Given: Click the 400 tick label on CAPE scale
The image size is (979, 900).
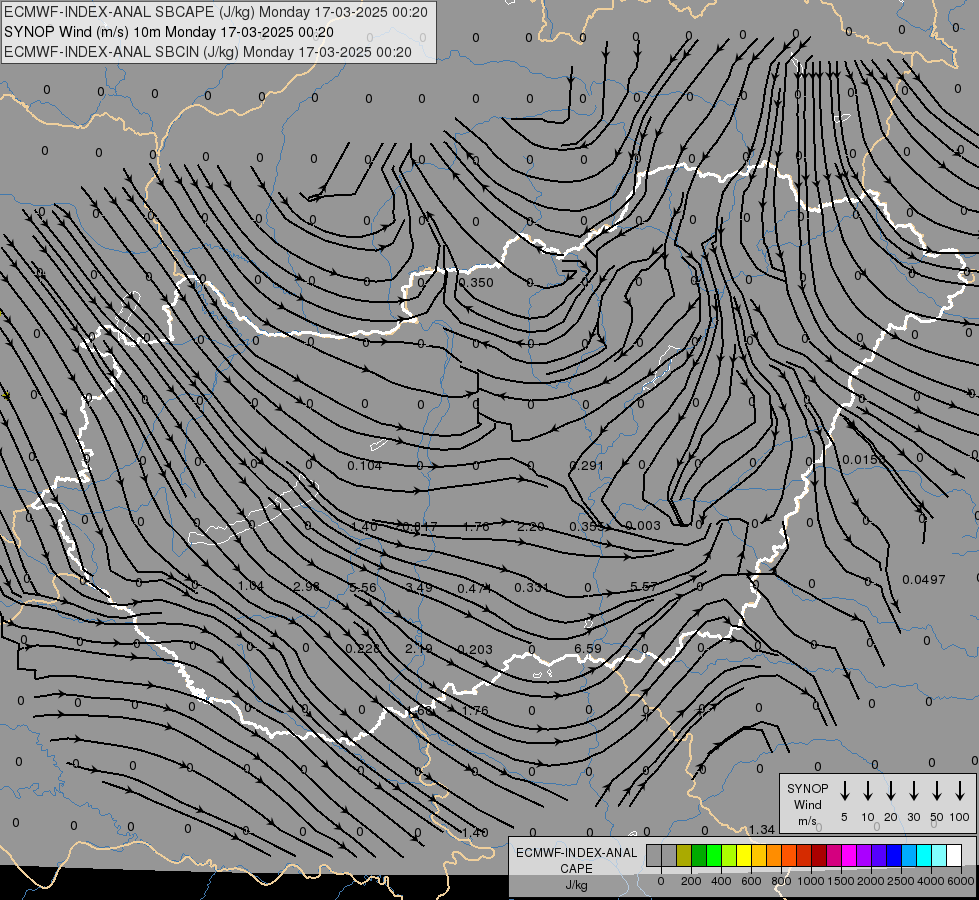Looking at the screenshot, I should coord(721,881).
